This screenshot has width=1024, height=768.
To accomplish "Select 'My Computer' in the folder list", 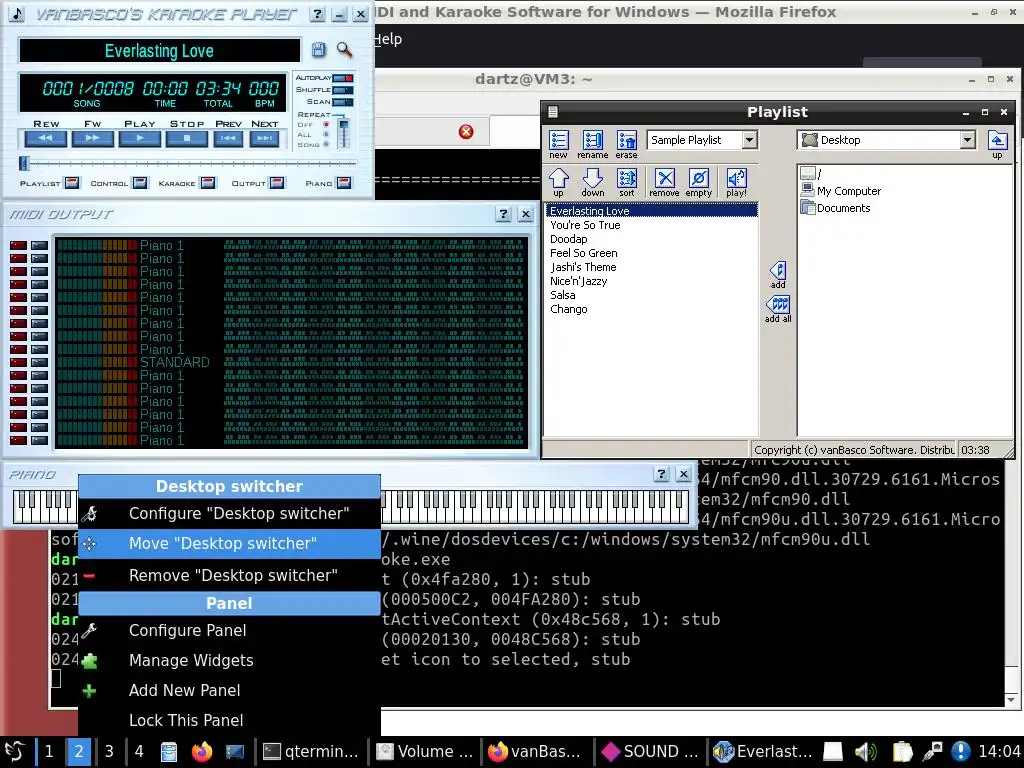I will click(841, 191).
